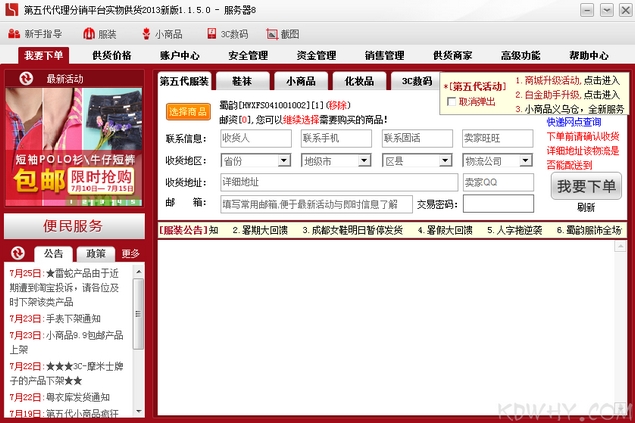635x423 pixels.
Task: Select the 小商品 category tab
Action: [x=301, y=81]
